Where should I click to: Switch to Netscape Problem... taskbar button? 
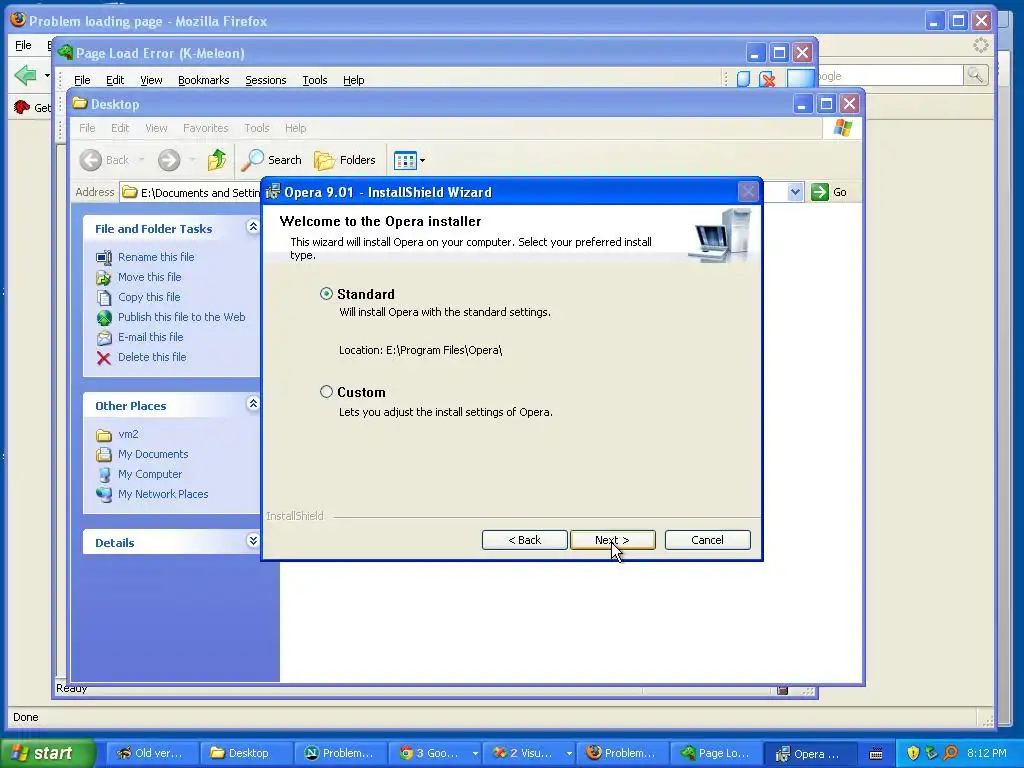338,753
